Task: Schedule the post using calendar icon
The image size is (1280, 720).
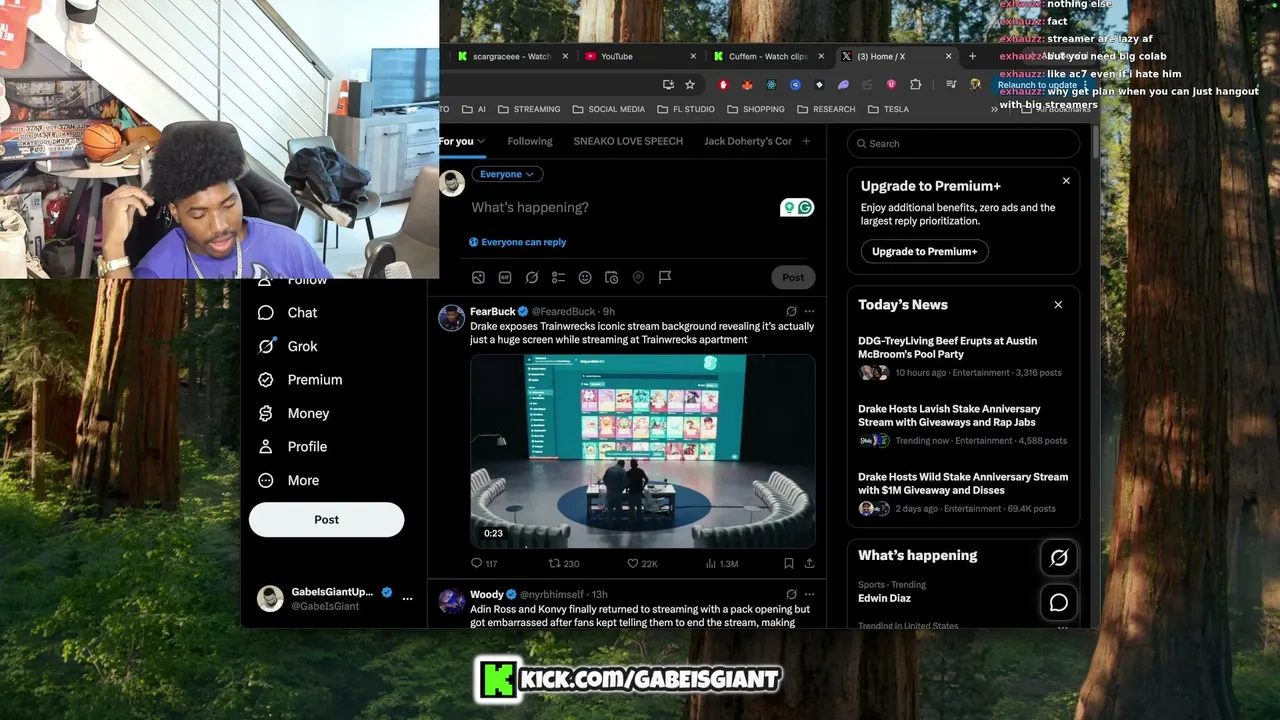Action: click(612, 277)
